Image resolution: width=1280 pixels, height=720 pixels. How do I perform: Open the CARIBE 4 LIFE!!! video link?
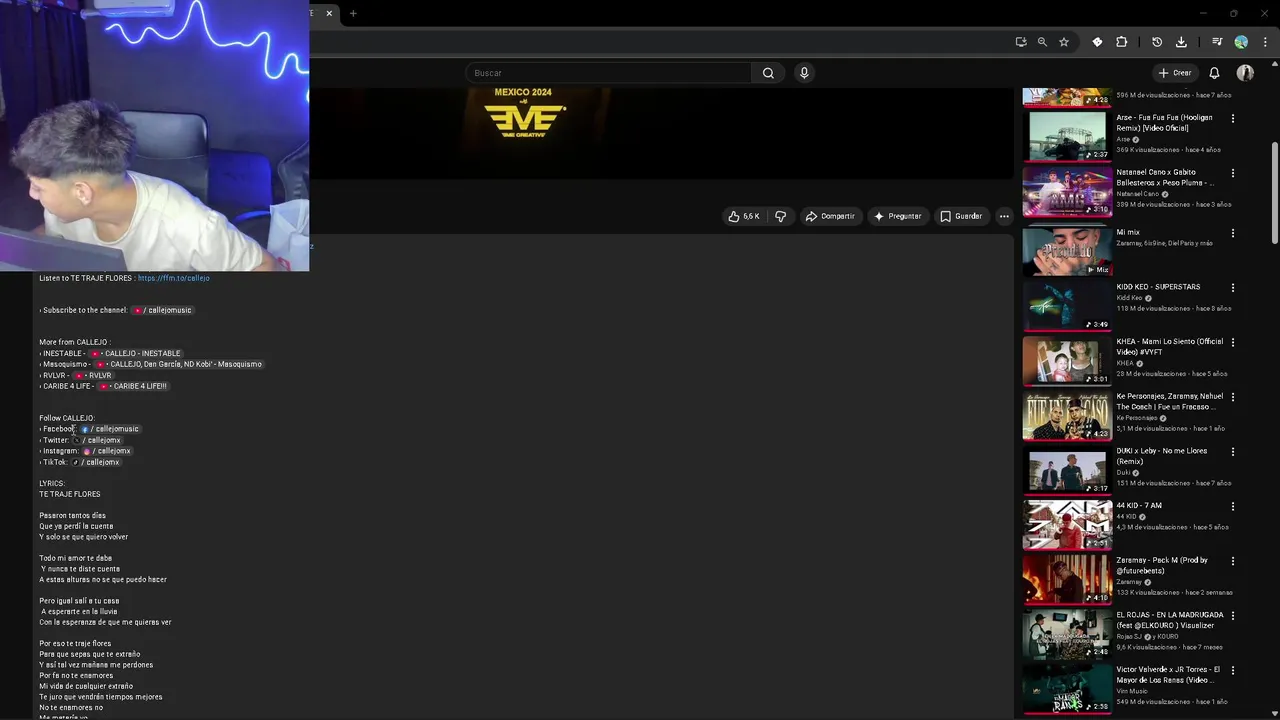point(133,386)
